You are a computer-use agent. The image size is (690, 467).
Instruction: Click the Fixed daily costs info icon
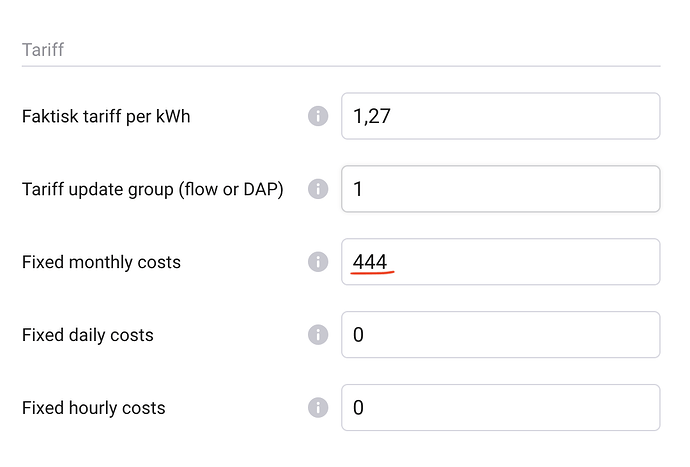coord(318,335)
